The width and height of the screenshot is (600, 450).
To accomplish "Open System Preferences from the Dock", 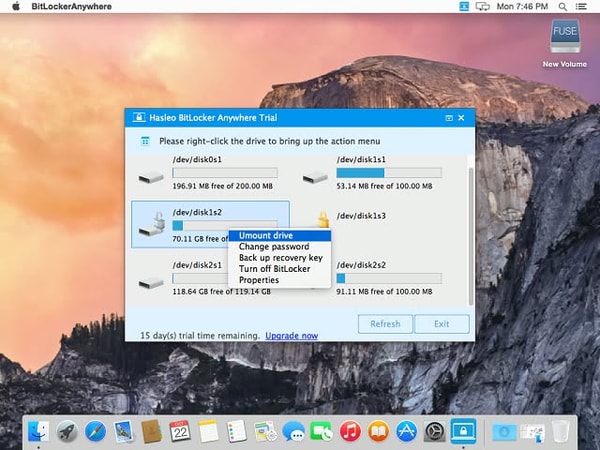I will pyautogui.click(x=435, y=432).
